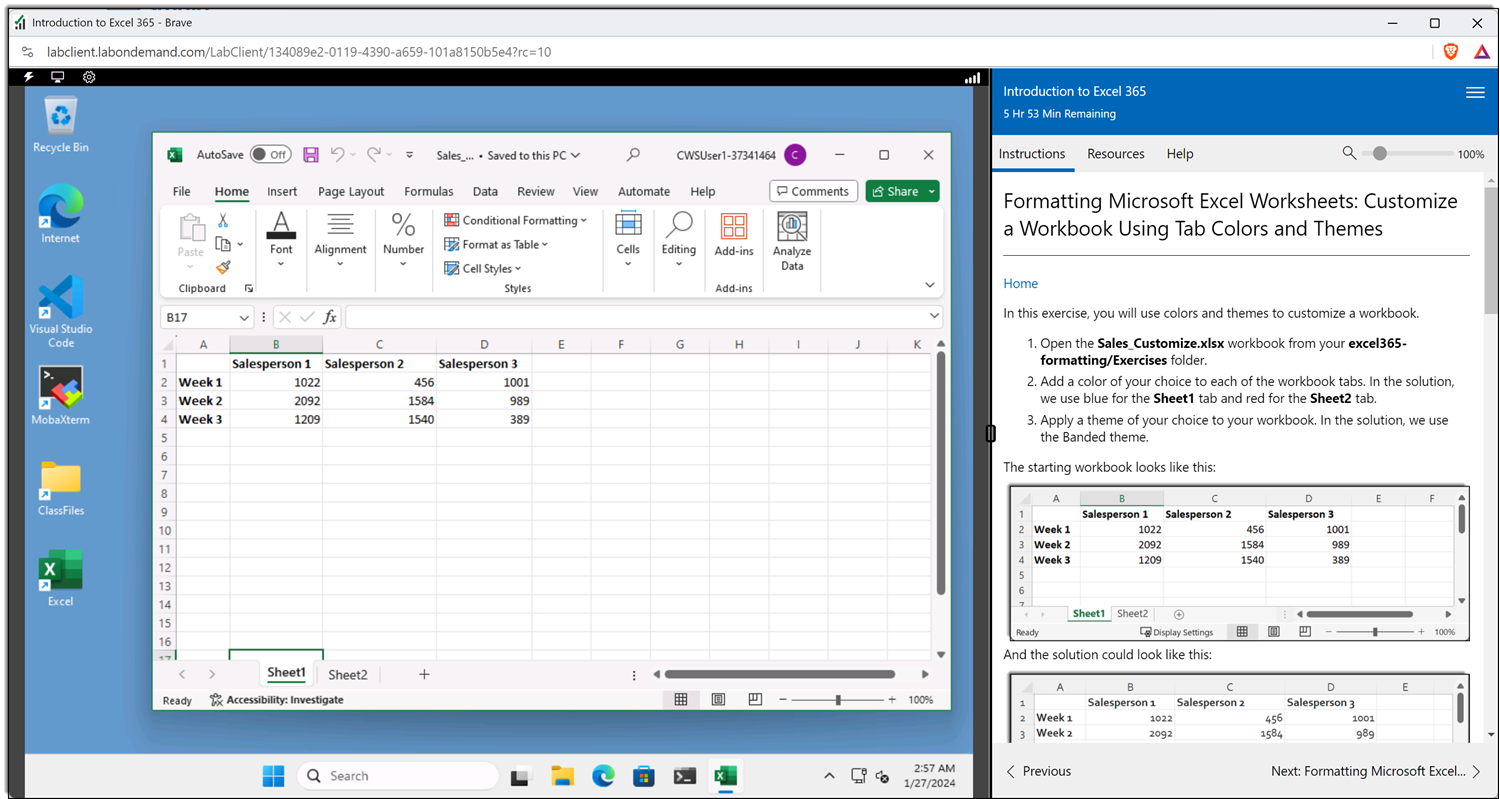The image size is (1500, 799).
Task: Click the Save icon in Excel title bar
Action: point(311,155)
